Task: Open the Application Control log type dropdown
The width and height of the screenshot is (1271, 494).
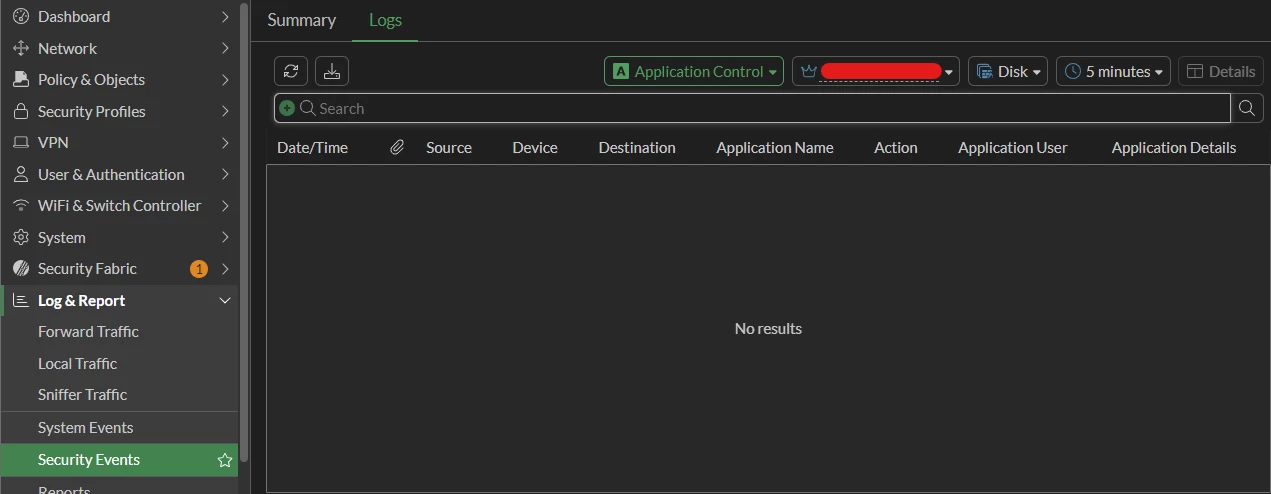Action: pyautogui.click(x=694, y=71)
